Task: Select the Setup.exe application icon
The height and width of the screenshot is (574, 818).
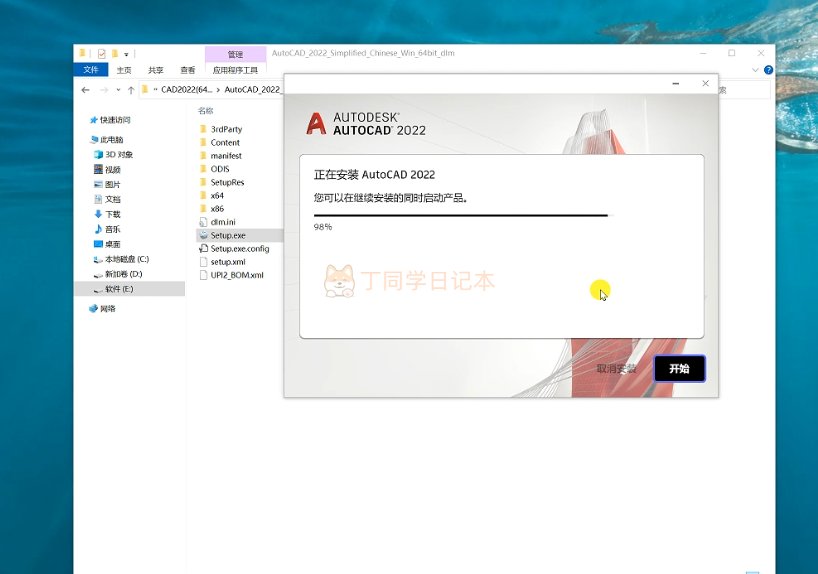Action: (203, 235)
